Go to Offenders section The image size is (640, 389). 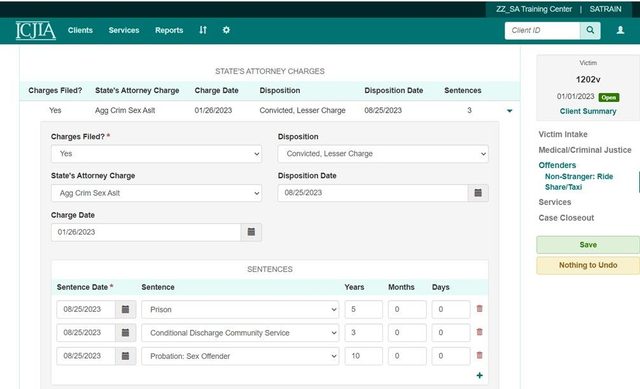coord(557,165)
